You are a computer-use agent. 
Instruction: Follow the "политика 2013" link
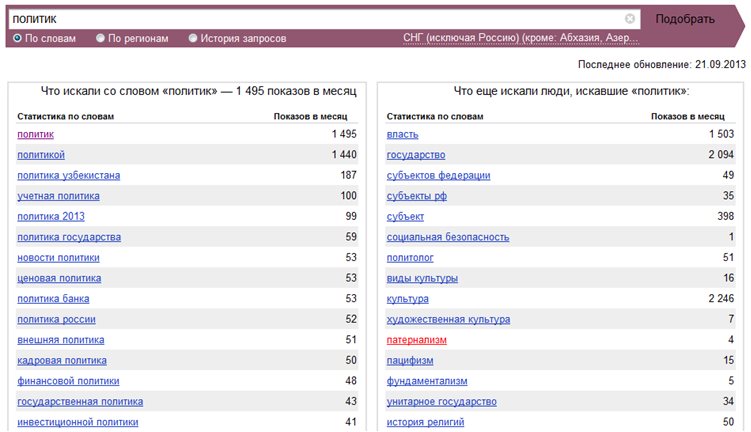click(51, 216)
